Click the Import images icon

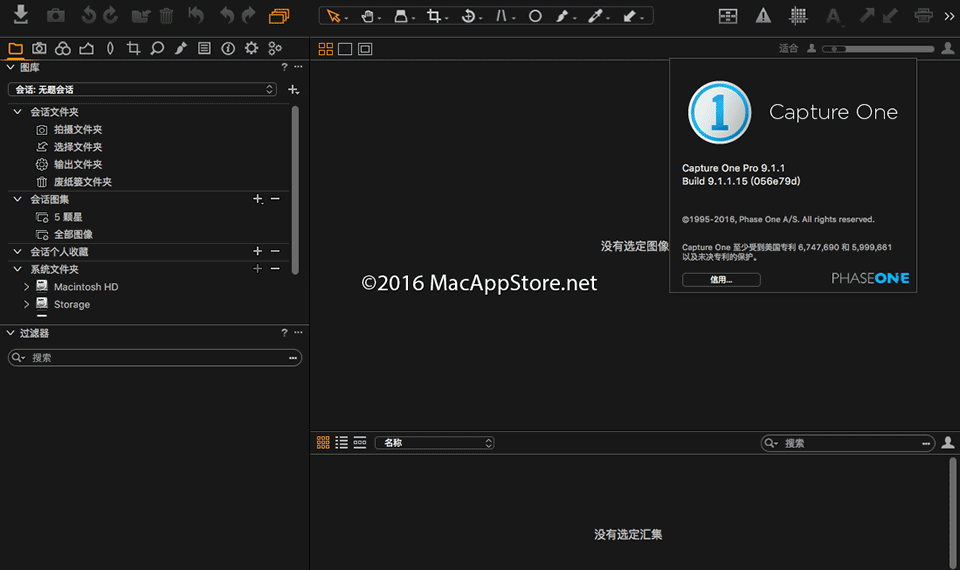20,15
